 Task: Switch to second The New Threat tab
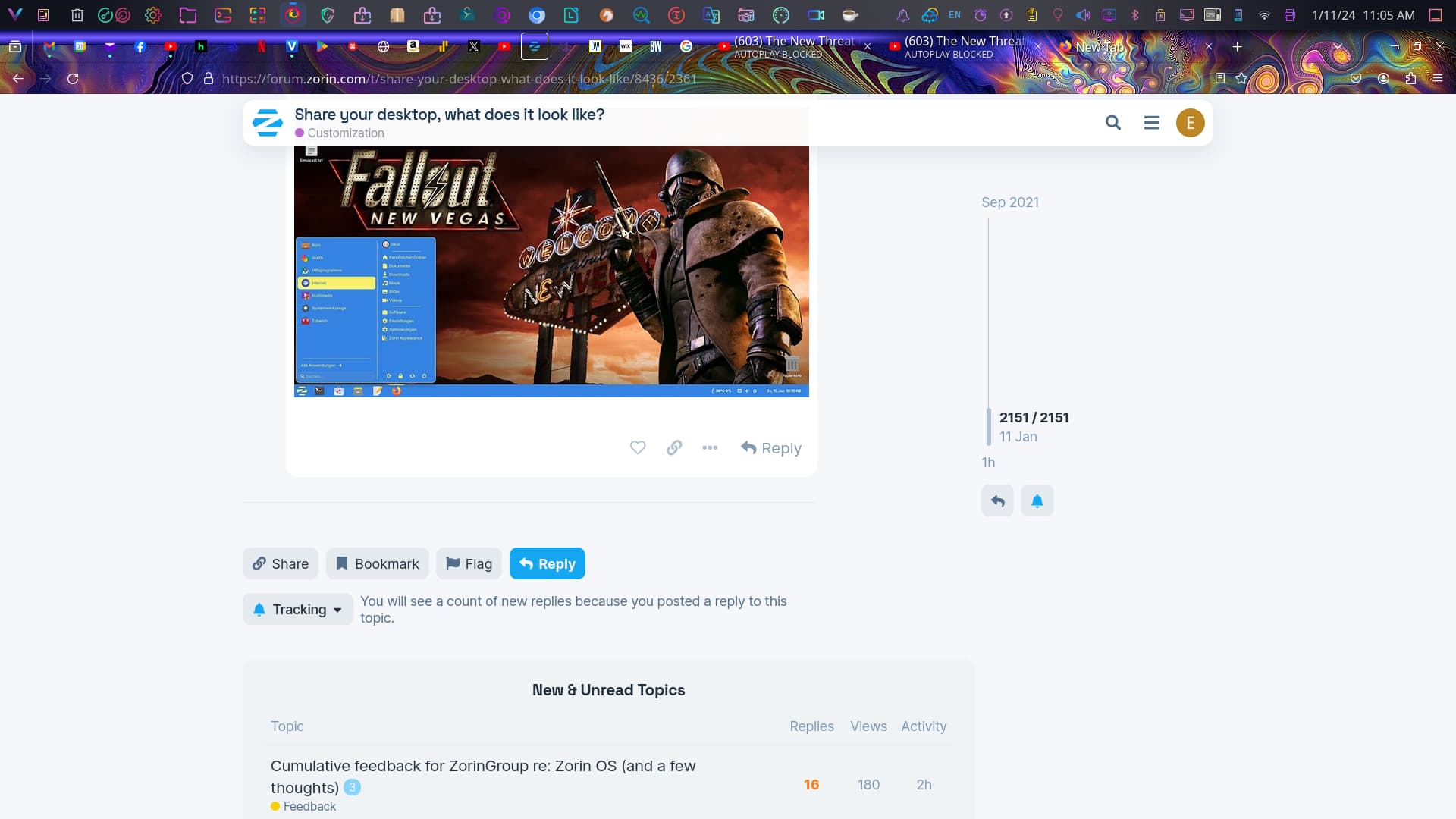965,47
